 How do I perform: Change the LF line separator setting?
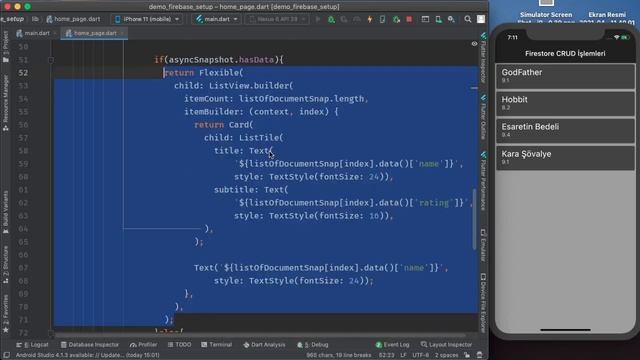click(404, 355)
